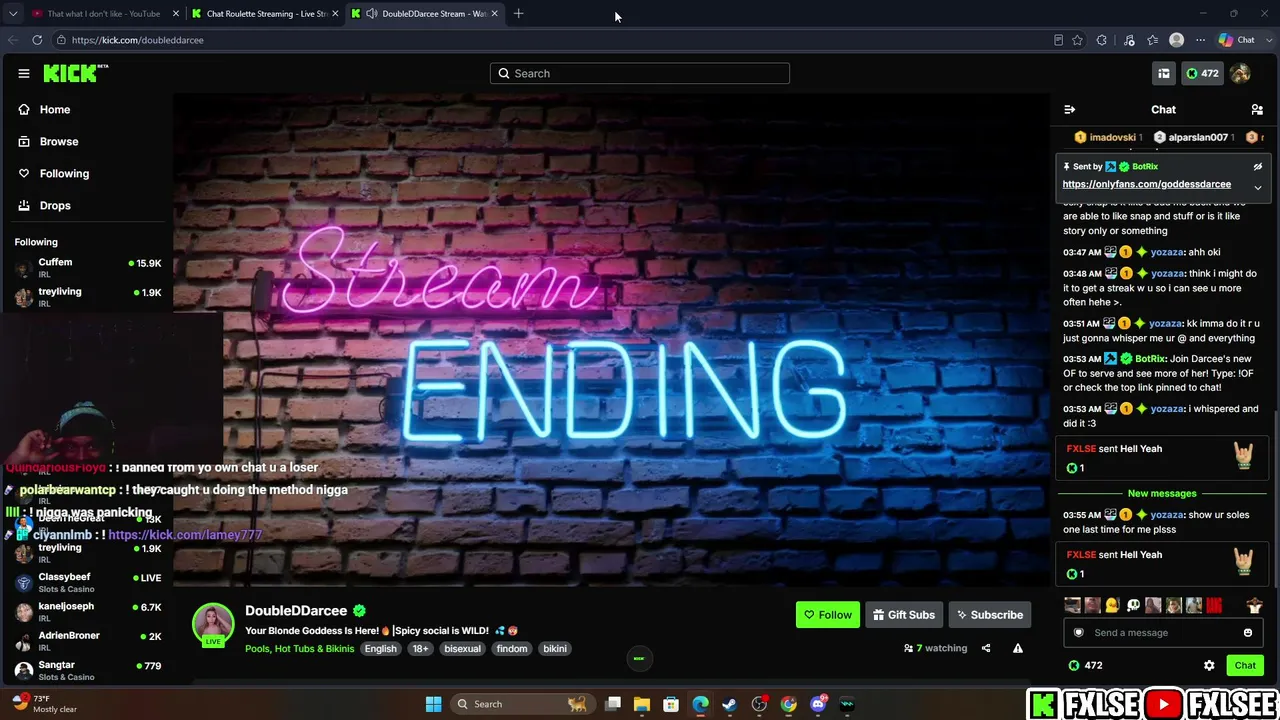Click the browser address bar URL
The image size is (1280, 720).
point(138,40)
